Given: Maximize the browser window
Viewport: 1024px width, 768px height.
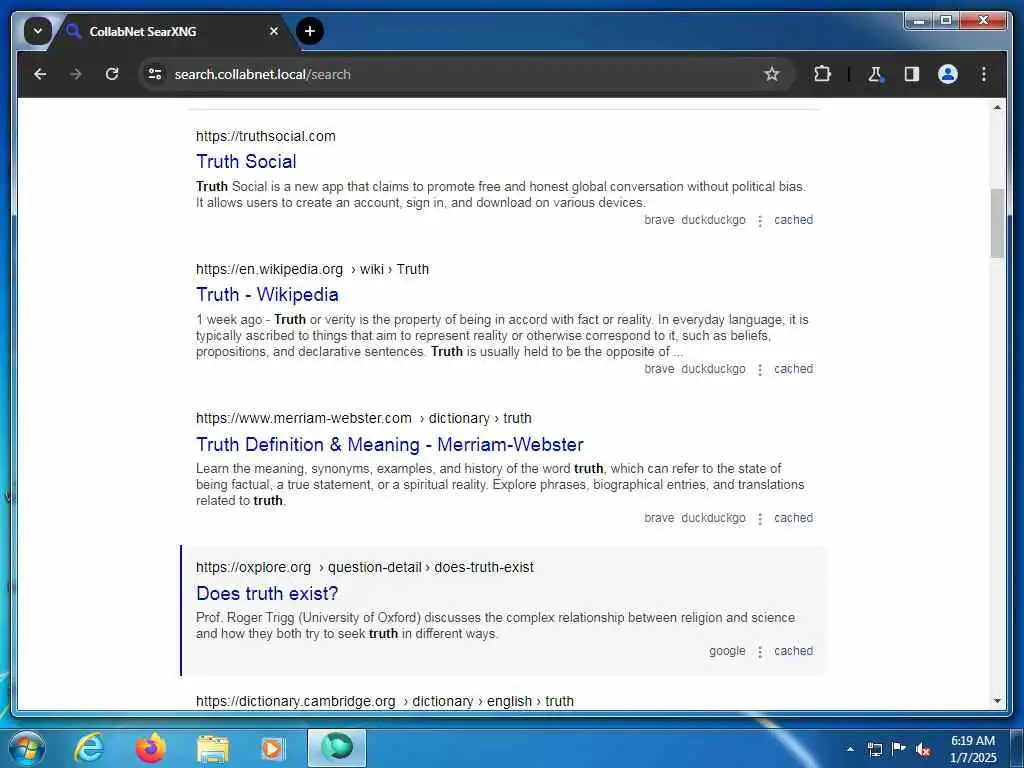Looking at the screenshot, I should pyautogui.click(x=946, y=21).
